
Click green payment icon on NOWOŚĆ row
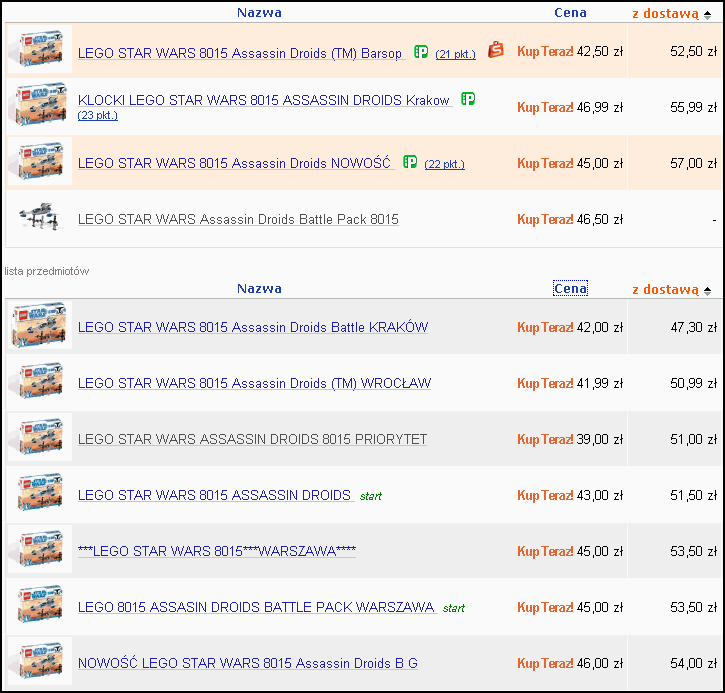pyautogui.click(x=410, y=162)
